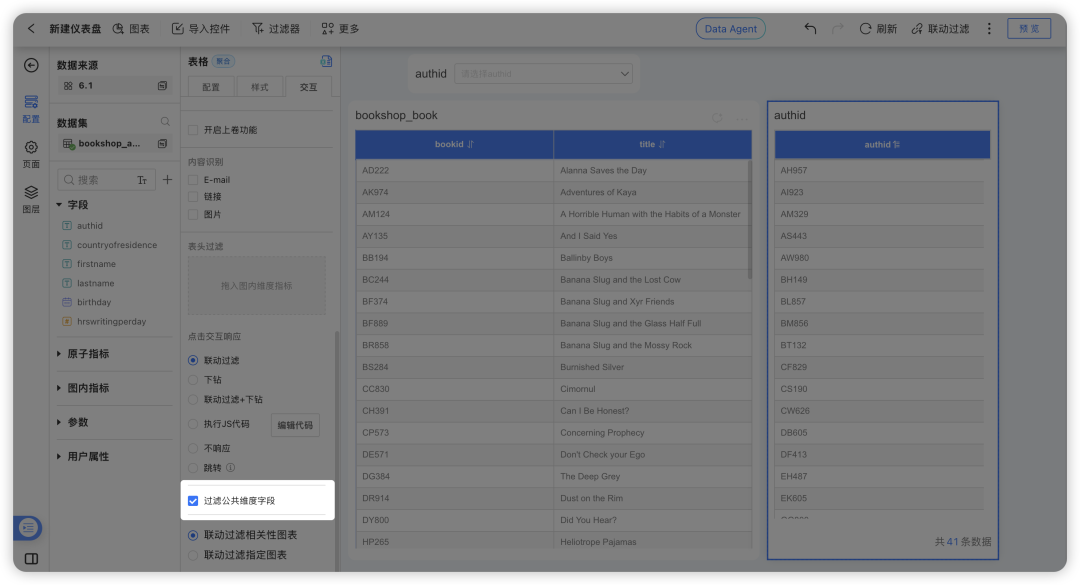
Task: Click the 预览 preview button
Action: 1029,28
